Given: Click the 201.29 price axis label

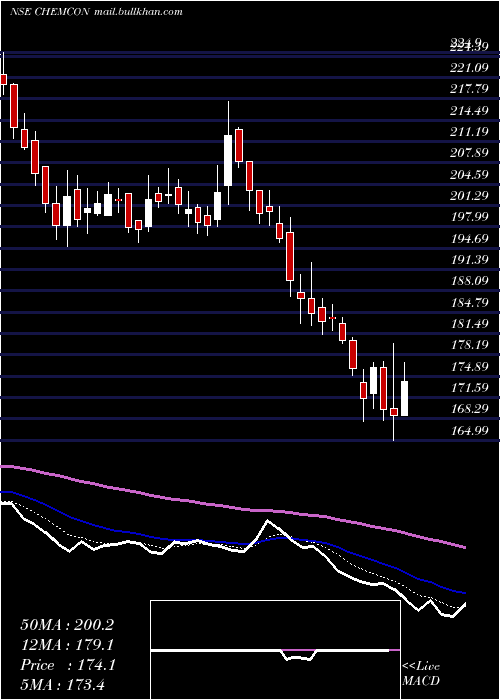Looking at the screenshot, I should [469, 196].
